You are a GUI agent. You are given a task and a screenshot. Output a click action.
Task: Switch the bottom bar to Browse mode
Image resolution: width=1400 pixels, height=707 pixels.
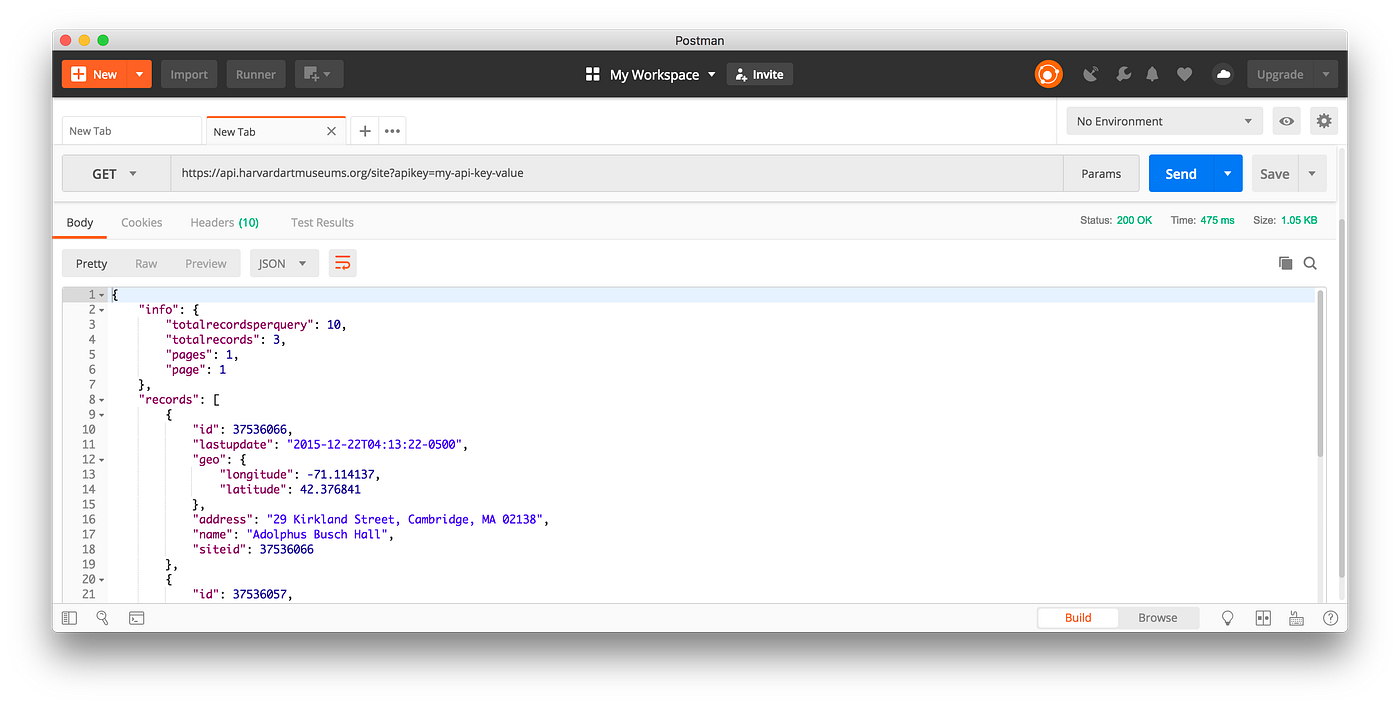(1158, 617)
